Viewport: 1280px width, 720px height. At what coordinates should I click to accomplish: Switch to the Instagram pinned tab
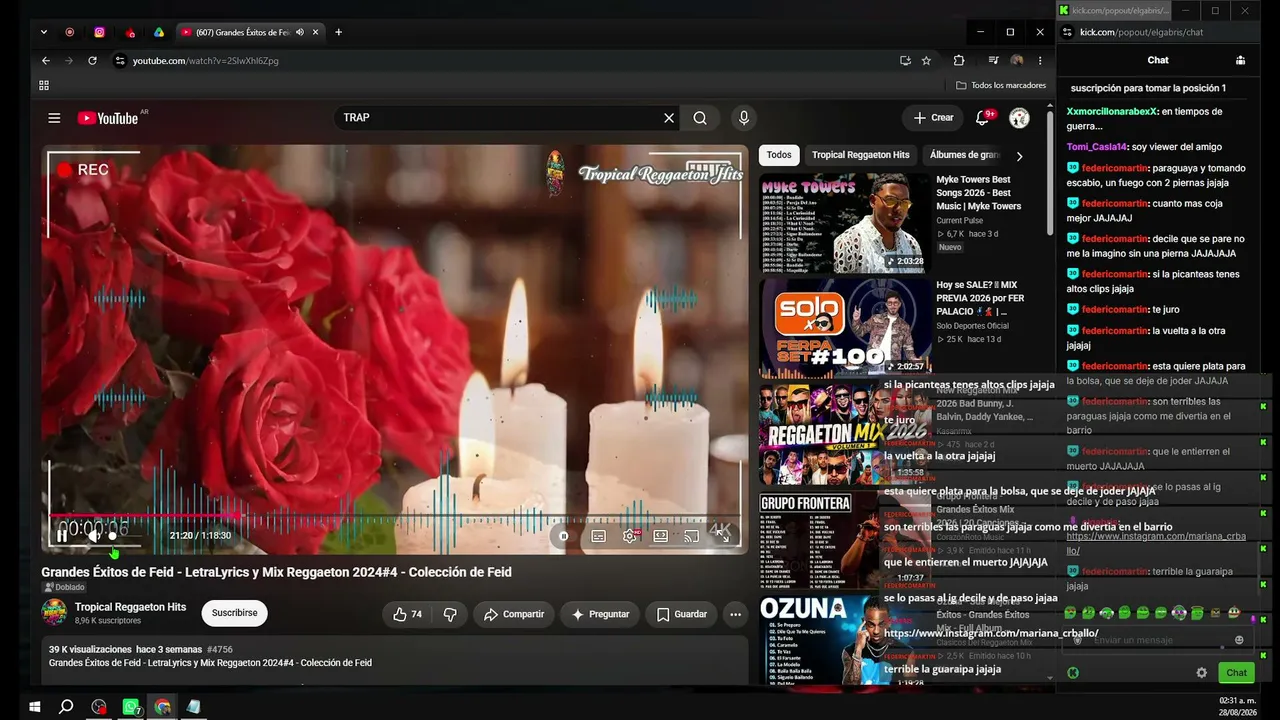[x=99, y=32]
